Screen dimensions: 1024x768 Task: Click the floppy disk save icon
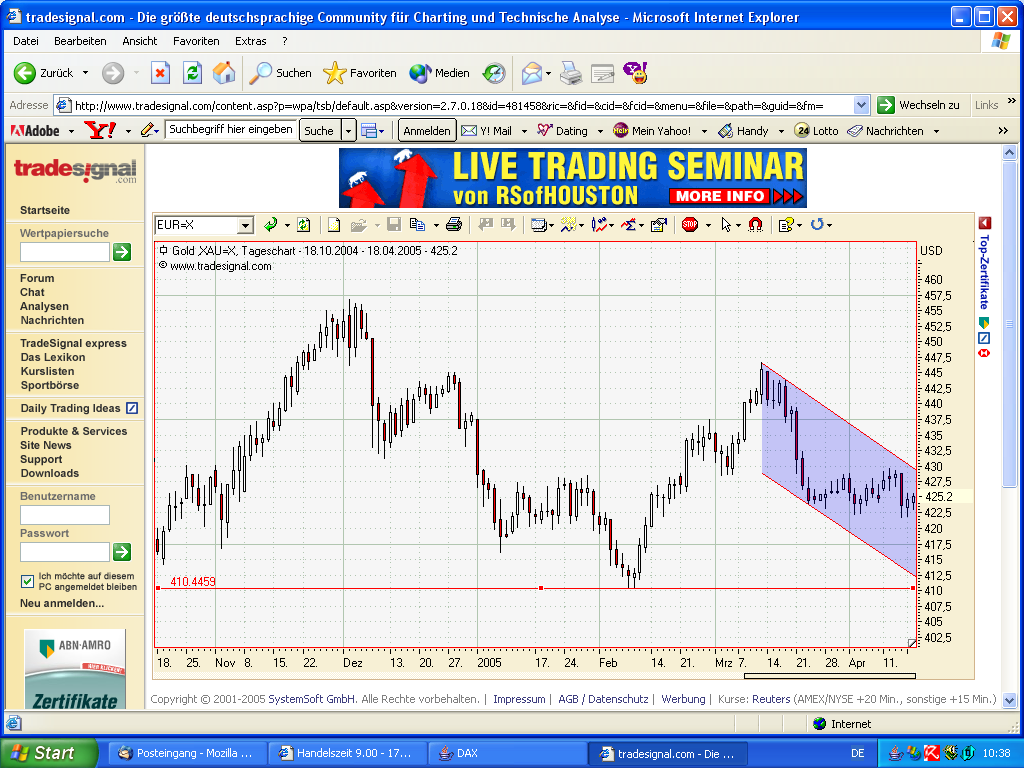tap(394, 225)
